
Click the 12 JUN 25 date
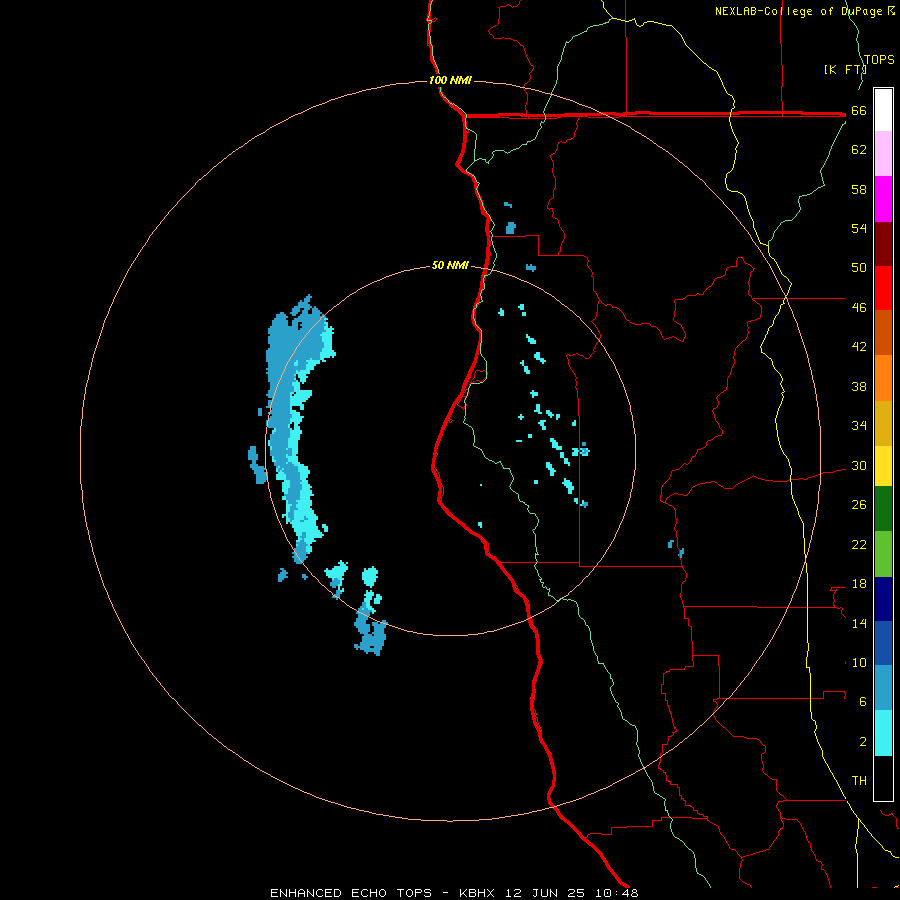(545, 893)
